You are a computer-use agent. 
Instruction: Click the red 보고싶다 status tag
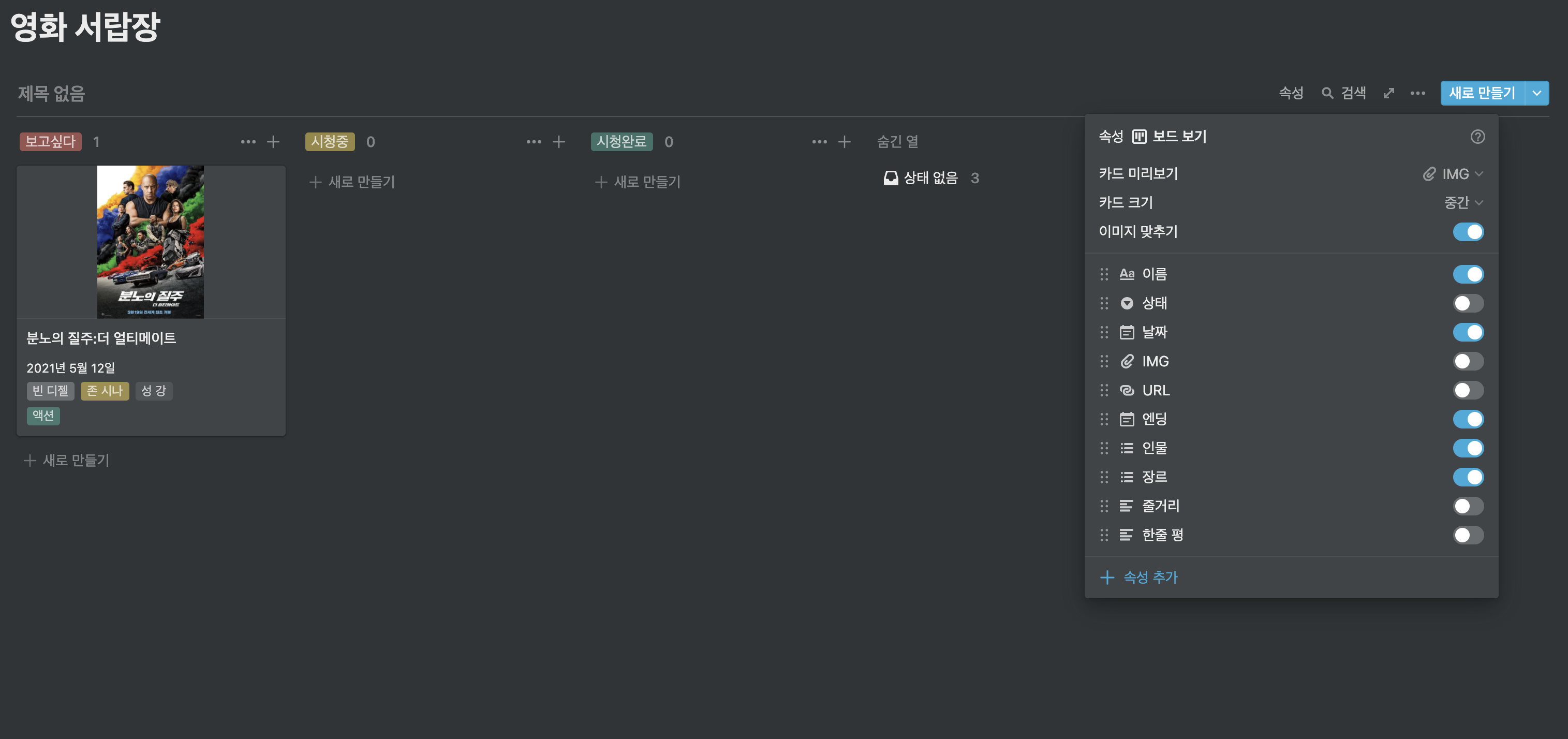pyautogui.click(x=50, y=142)
